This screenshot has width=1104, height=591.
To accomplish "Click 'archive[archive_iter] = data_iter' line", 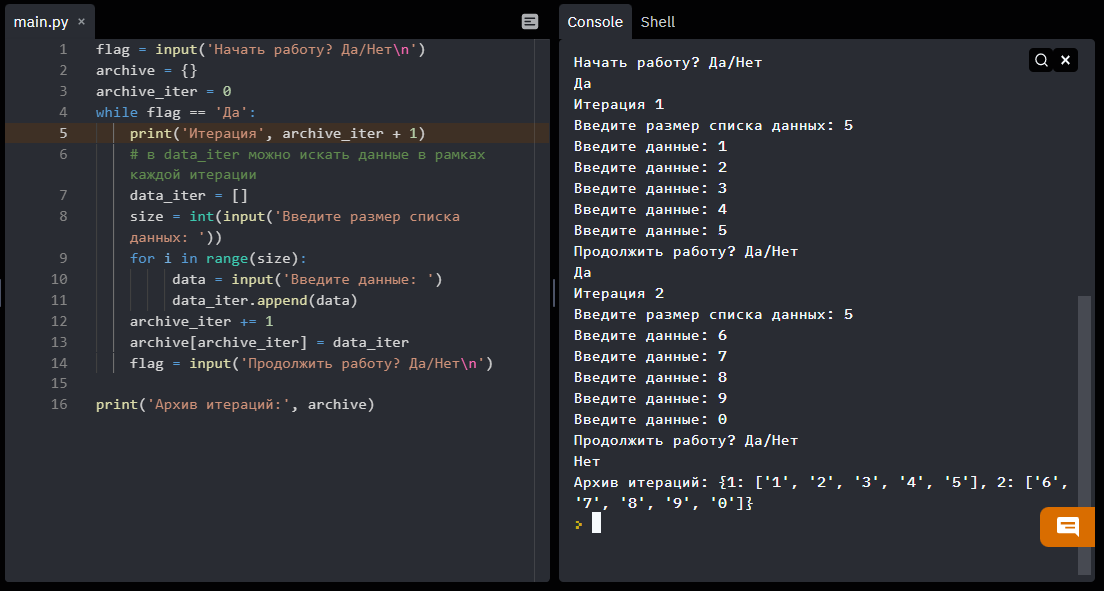I will 269,342.
